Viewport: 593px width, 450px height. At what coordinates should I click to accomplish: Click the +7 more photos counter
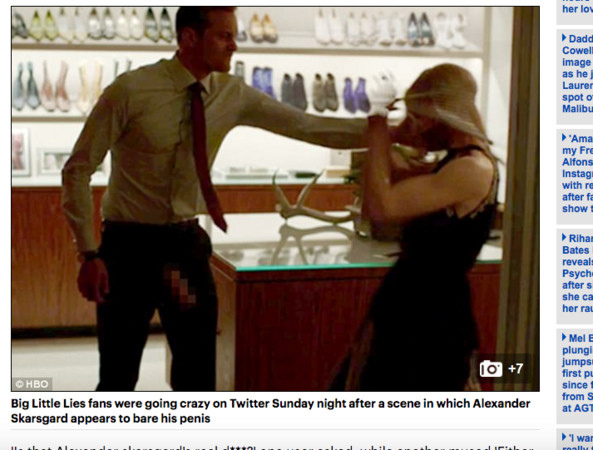[515, 369]
